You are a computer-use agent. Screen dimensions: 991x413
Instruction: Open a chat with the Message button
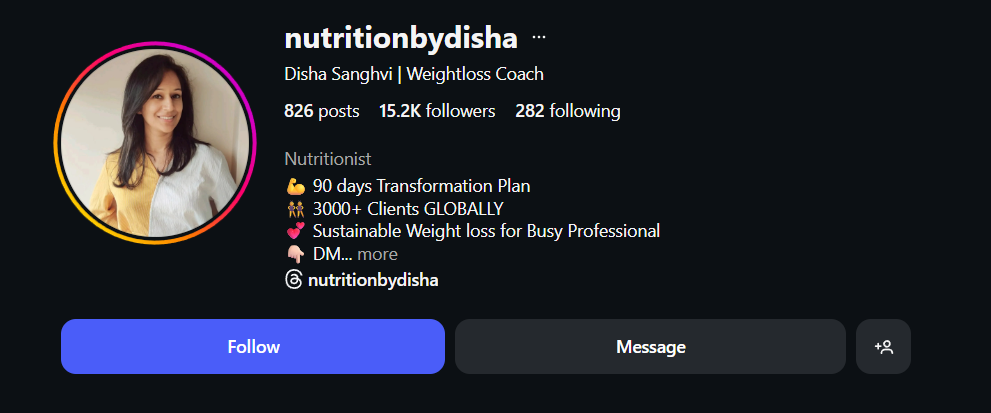(x=650, y=347)
